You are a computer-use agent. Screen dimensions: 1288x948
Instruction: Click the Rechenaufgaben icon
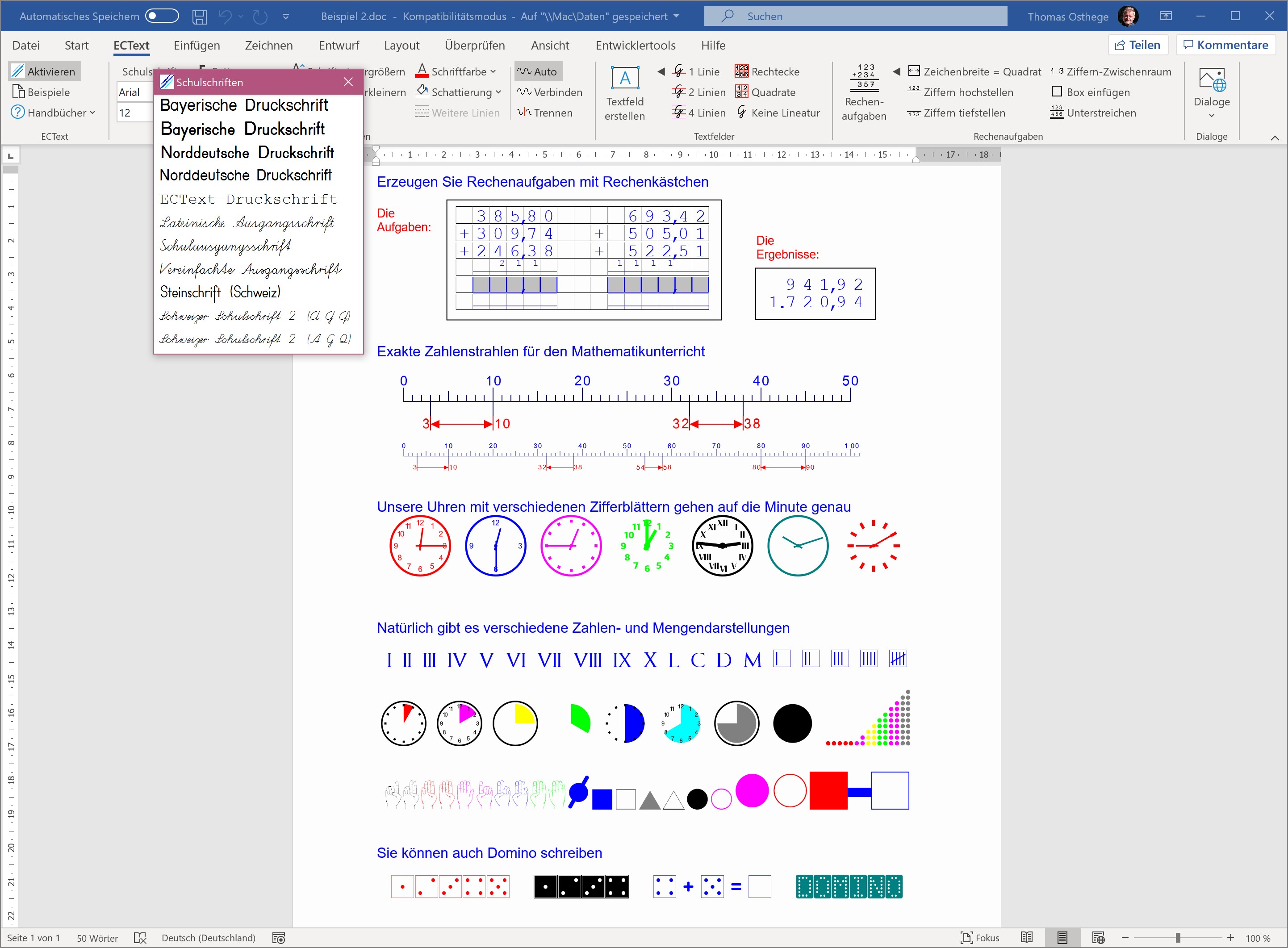pyautogui.click(x=866, y=77)
